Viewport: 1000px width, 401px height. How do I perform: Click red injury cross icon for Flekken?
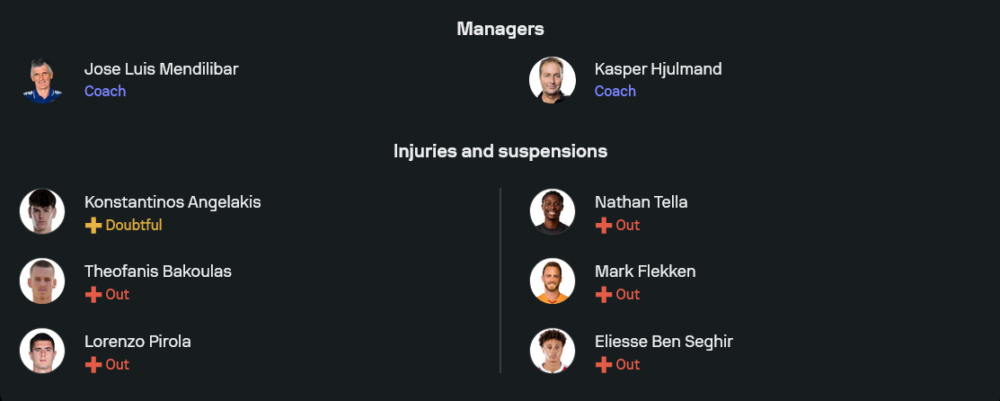click(603, 295)
